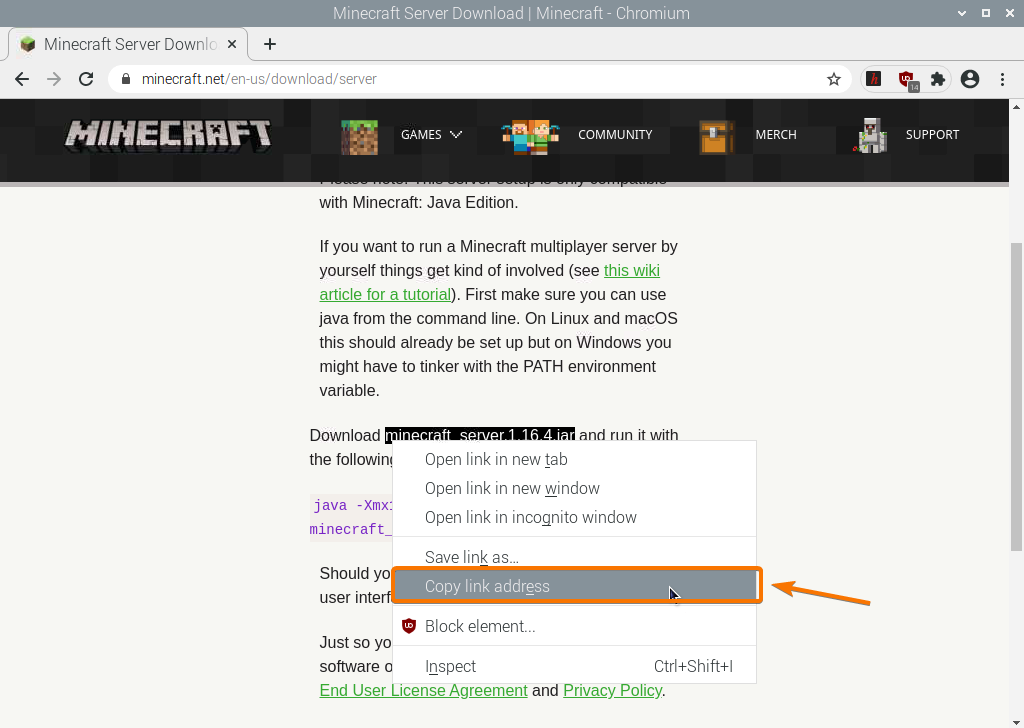Click the forward navigation arrow
Image resolution: width=1024 pixels, height=728 pixels.
(x=54, y=79)
